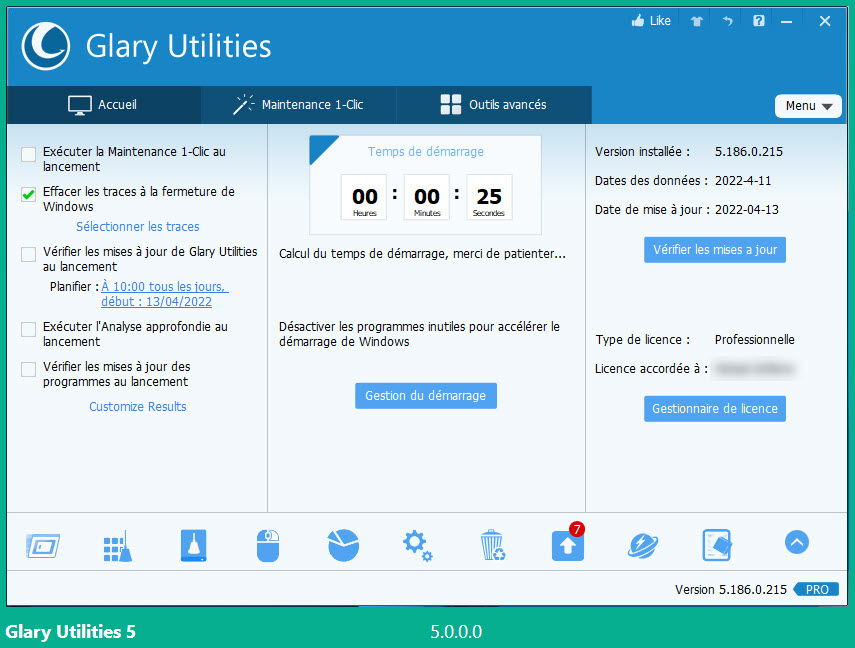This screenshot has width=855, height=648.
Task: Click the Customize Results link
Action: pos(138,406)
